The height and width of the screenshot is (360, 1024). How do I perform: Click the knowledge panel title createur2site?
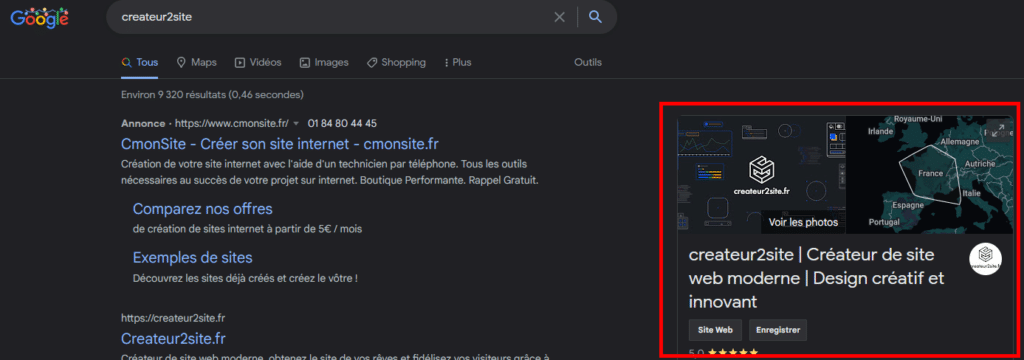(x=817, y=278)
